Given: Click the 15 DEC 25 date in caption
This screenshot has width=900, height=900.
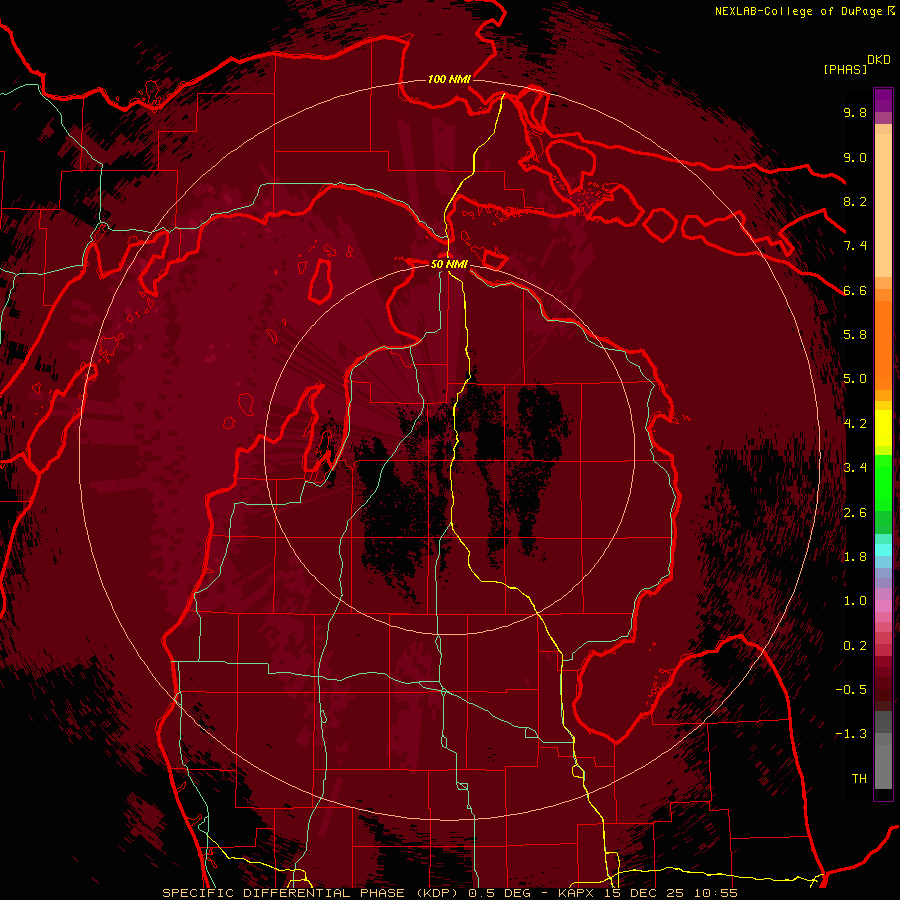Looking at the screenshot, I should (x=644, y=893).
